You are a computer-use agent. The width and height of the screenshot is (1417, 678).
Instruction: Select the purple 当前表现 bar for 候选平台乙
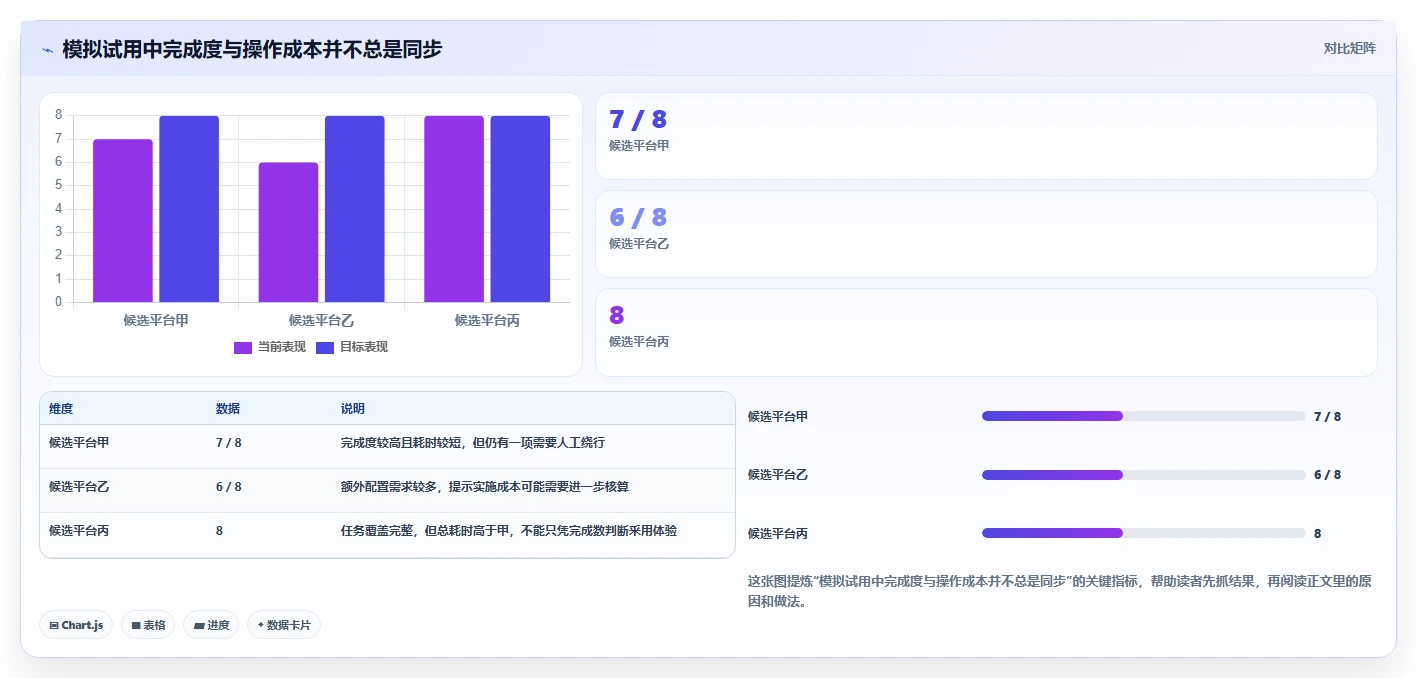[x=288, y=232]
